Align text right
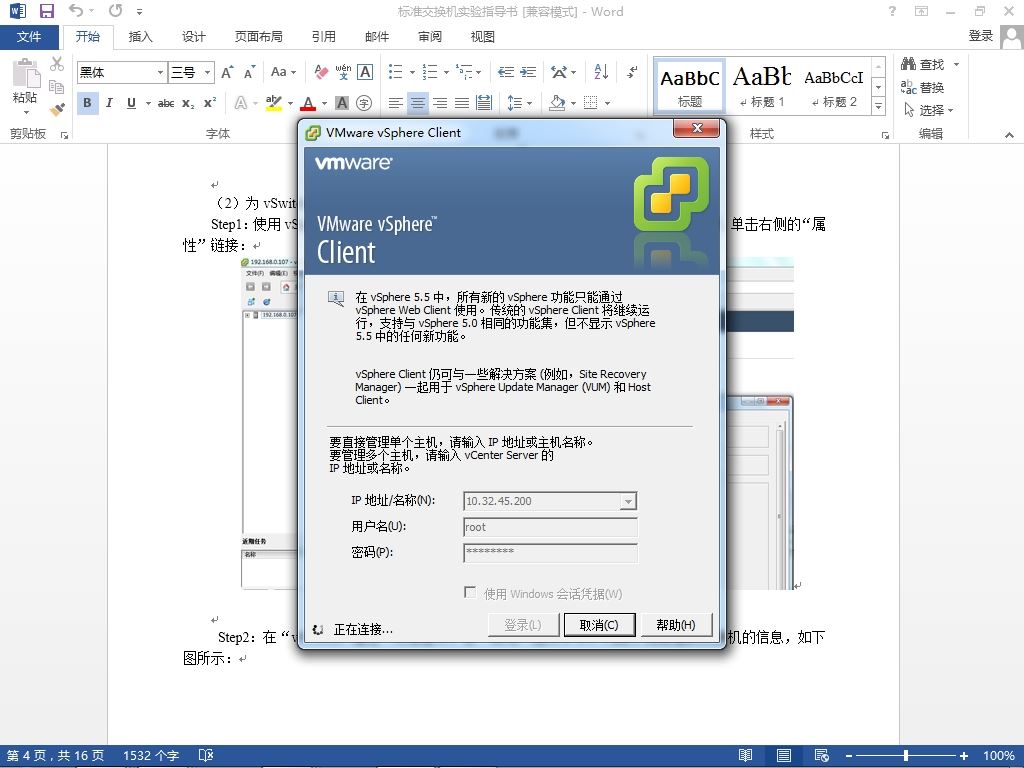 (440, 103)
